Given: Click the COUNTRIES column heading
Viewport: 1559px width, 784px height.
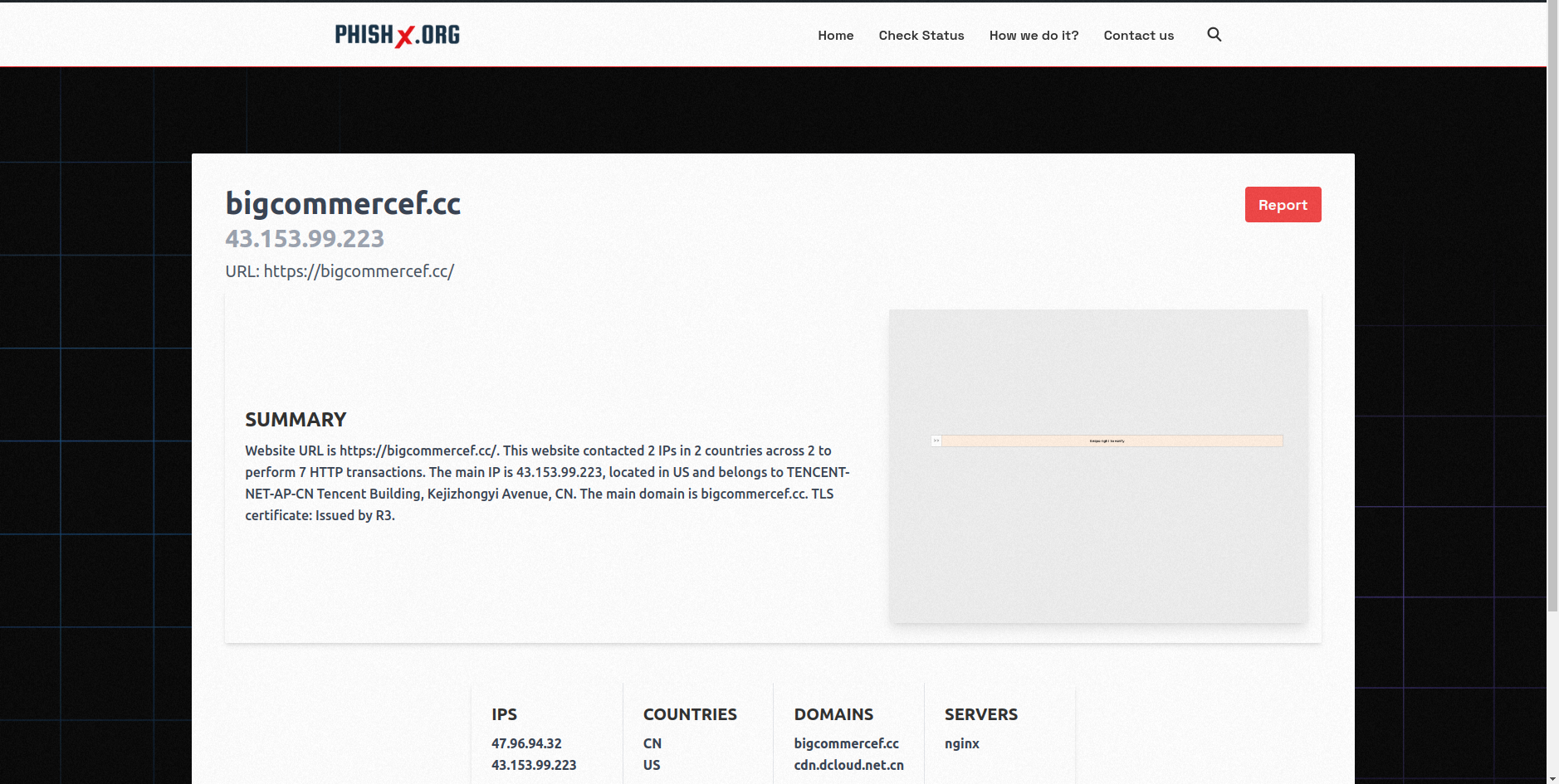Looking at the screenshot, I should point(690,714).
